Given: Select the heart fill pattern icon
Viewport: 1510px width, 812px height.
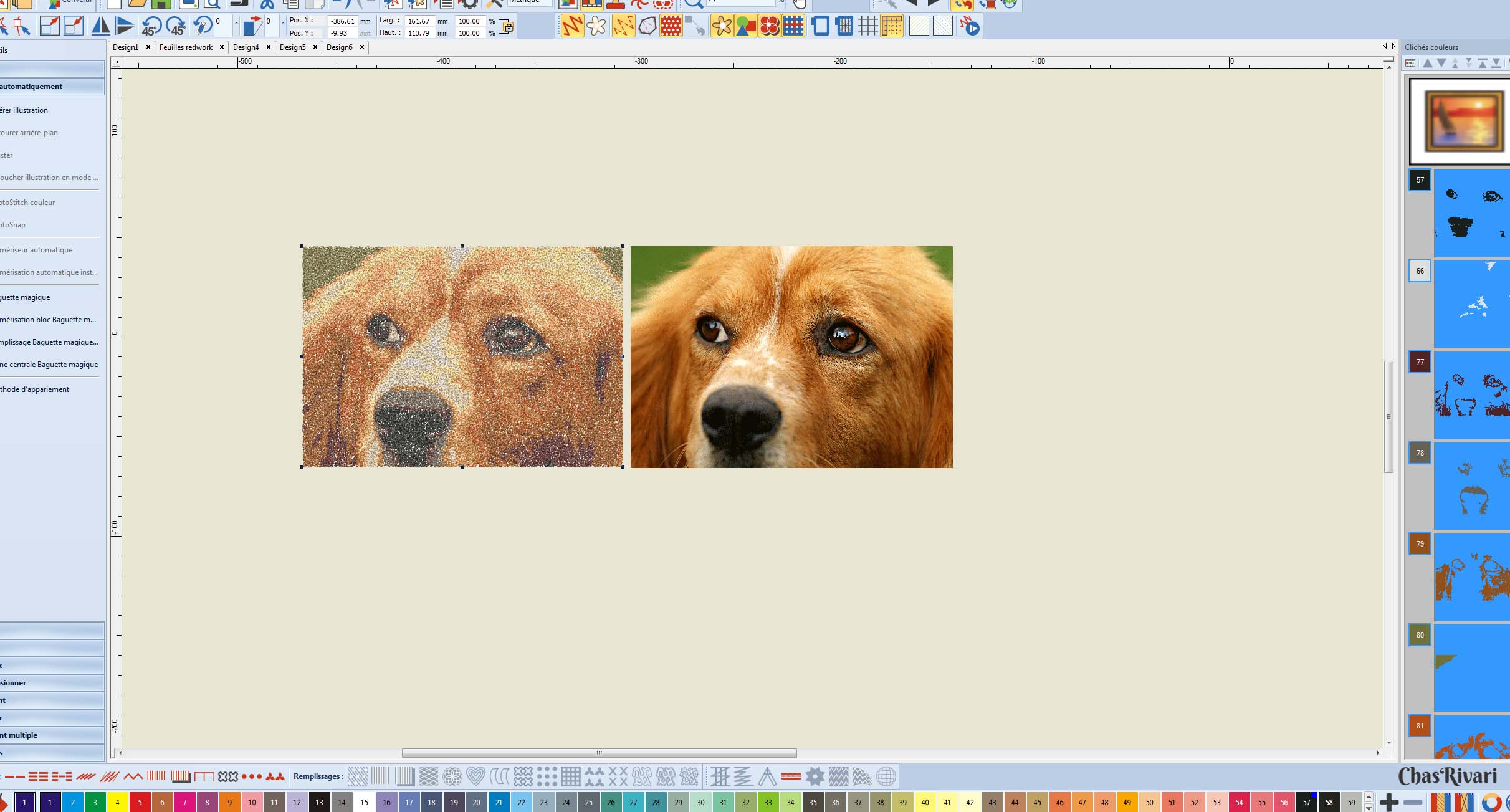Looking at the screenshot, I should point(475,776).
